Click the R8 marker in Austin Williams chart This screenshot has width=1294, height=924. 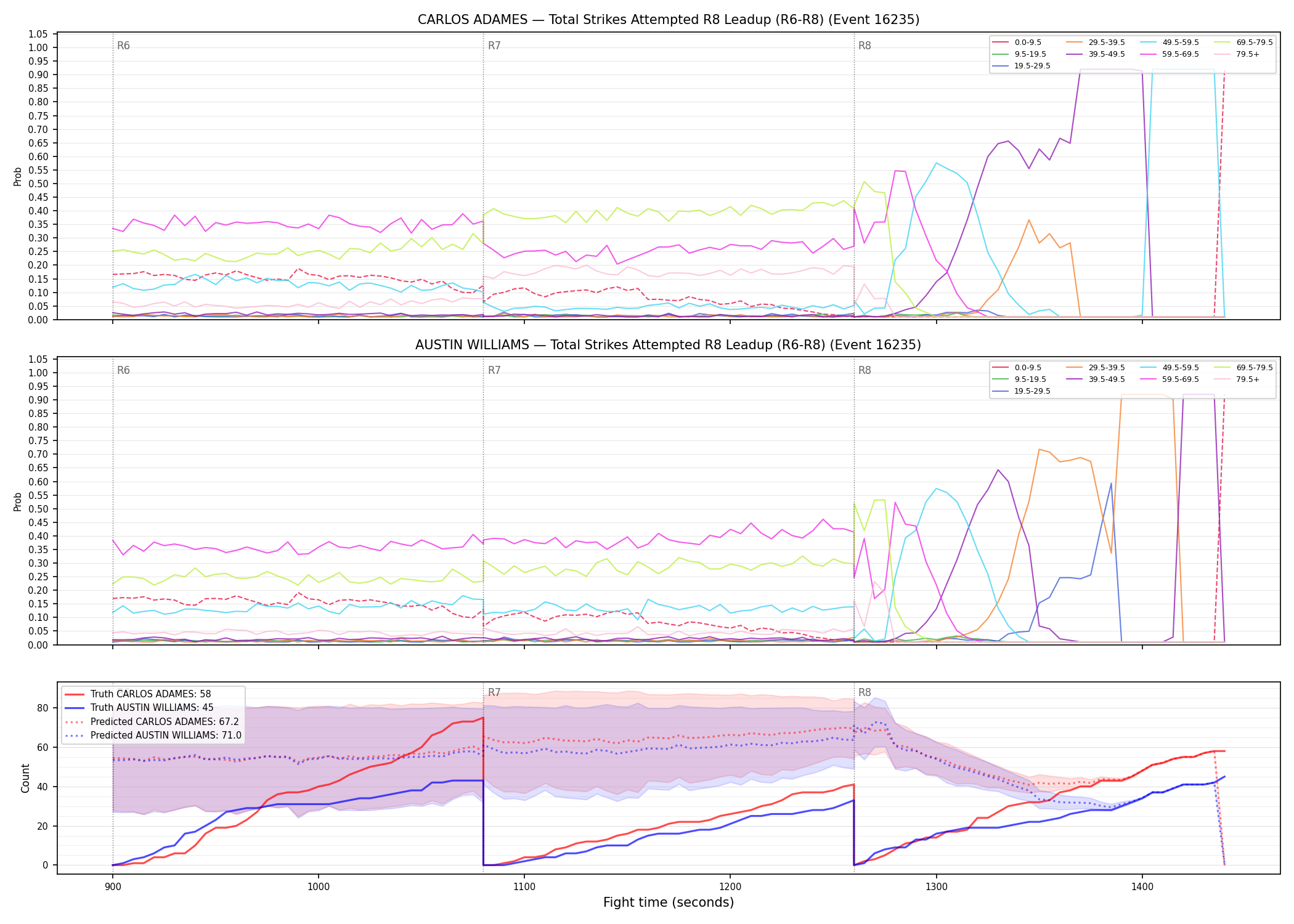[x=865, y=371]
